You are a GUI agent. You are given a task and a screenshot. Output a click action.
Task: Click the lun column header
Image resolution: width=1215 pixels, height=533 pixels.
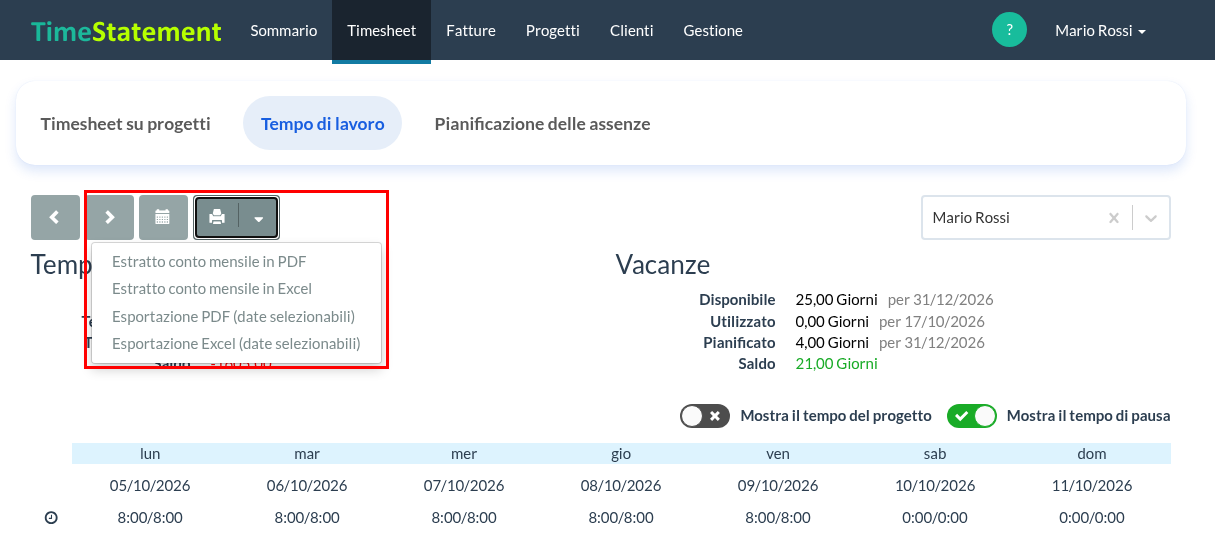click(150, 454)
